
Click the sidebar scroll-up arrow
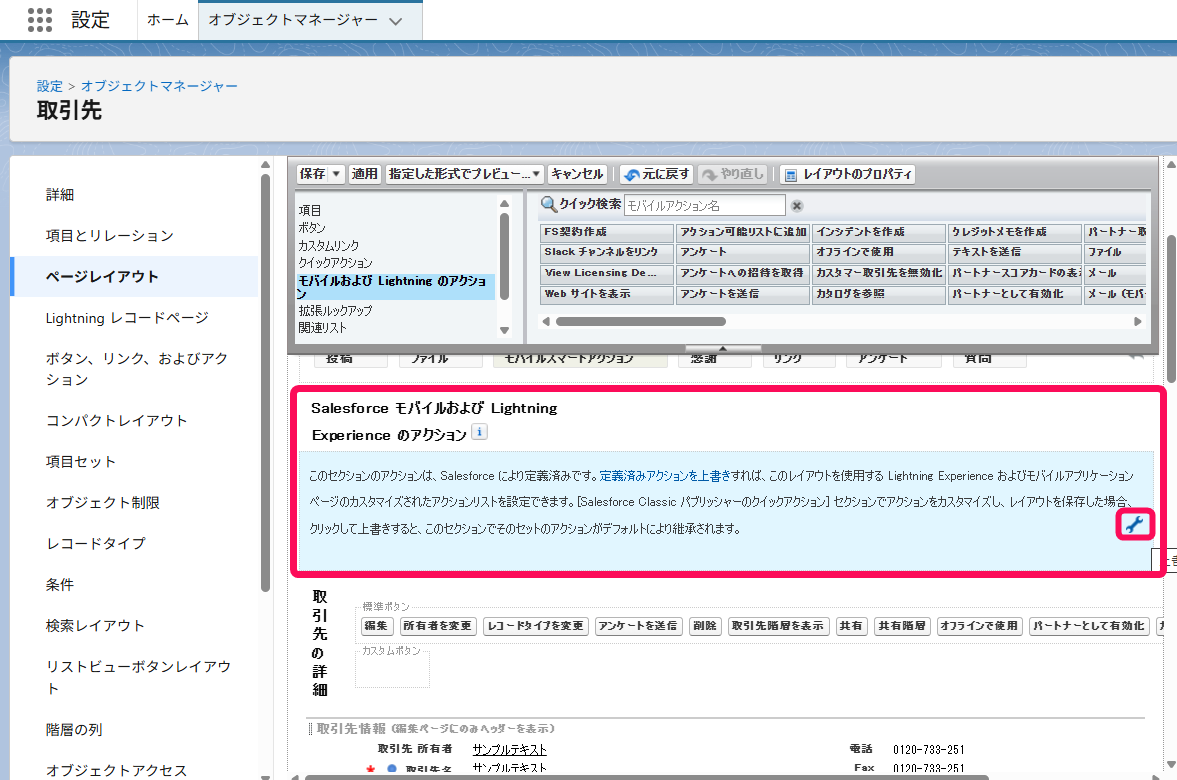click(265, 164)
